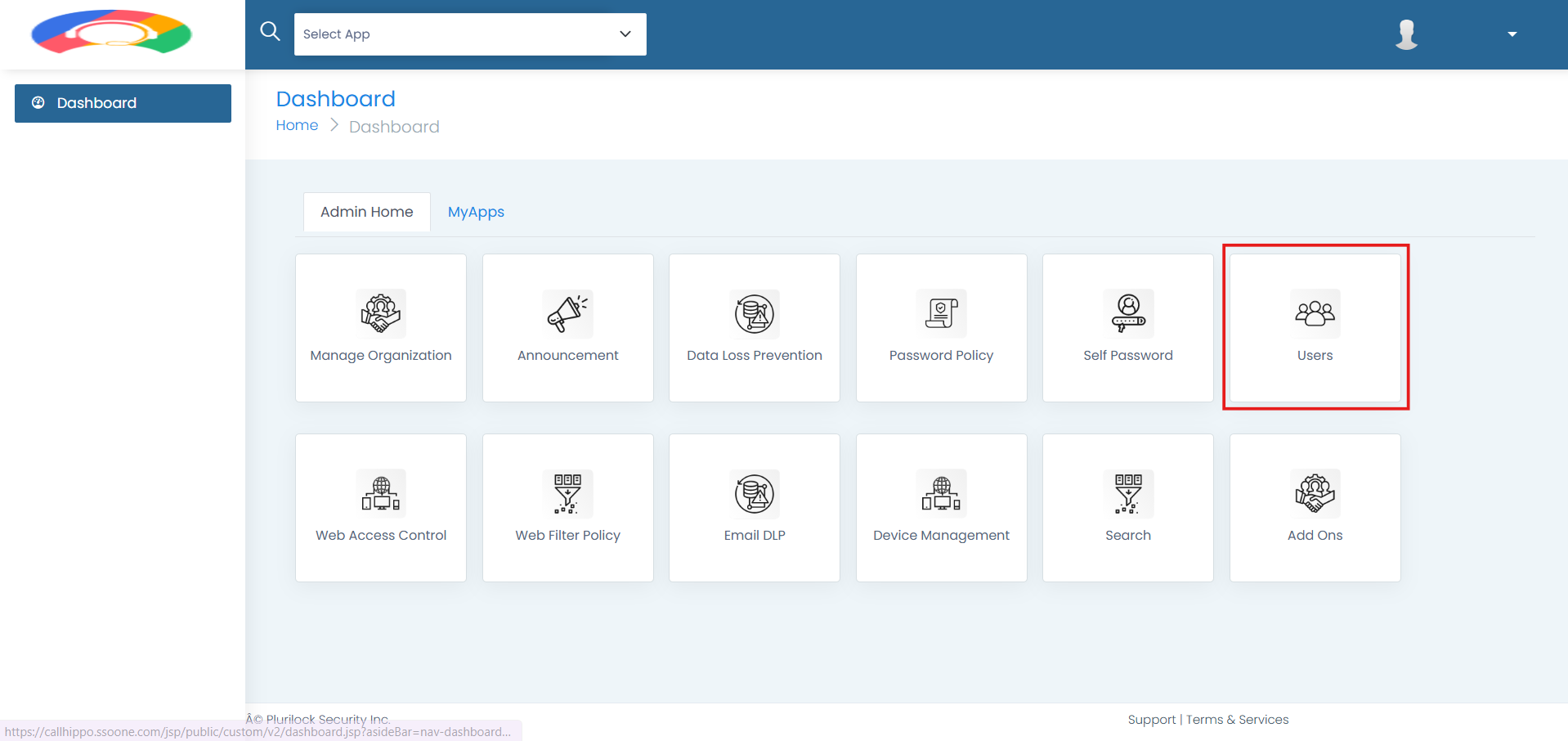Click the Device Management label
Viewport: 1568px width, 741px height.
pyautogui.click(x=942, y=536)
